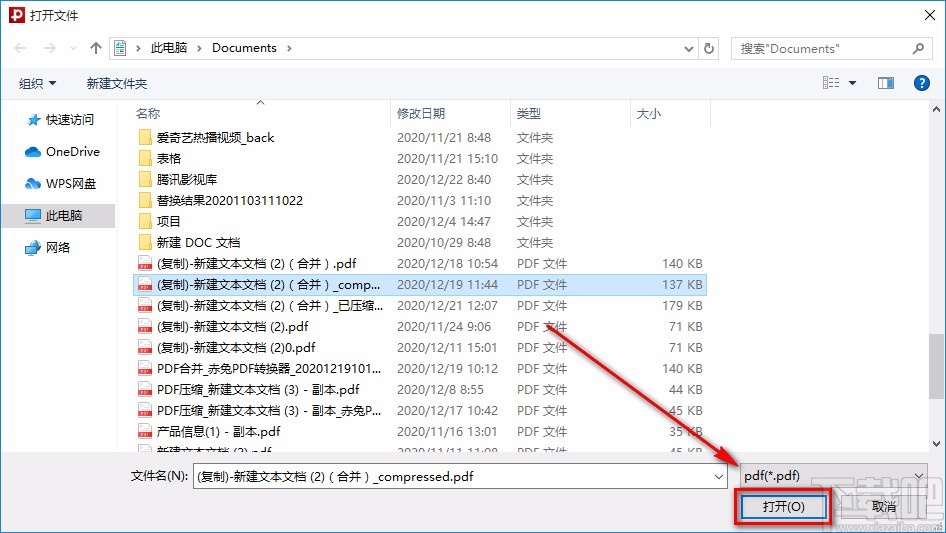Open the more view options dropdown

pos(852,83)
